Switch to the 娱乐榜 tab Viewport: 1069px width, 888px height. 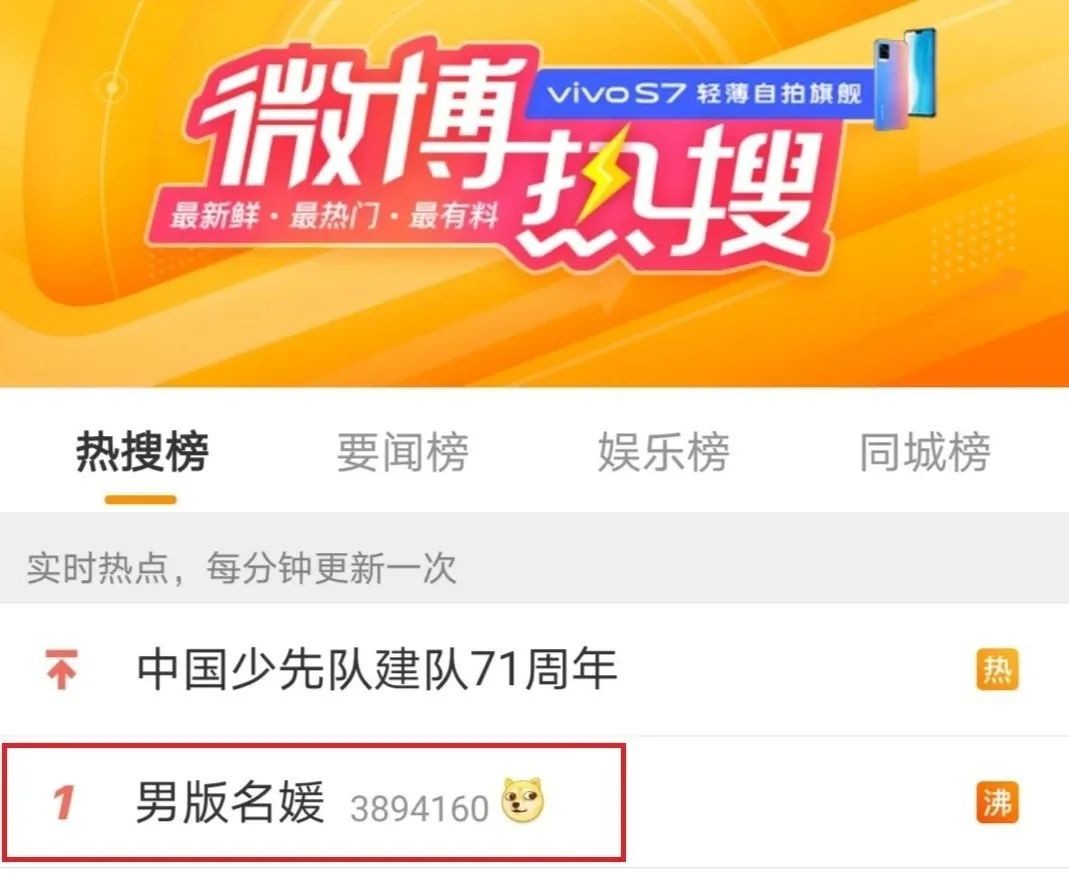[x=663, y=452]
